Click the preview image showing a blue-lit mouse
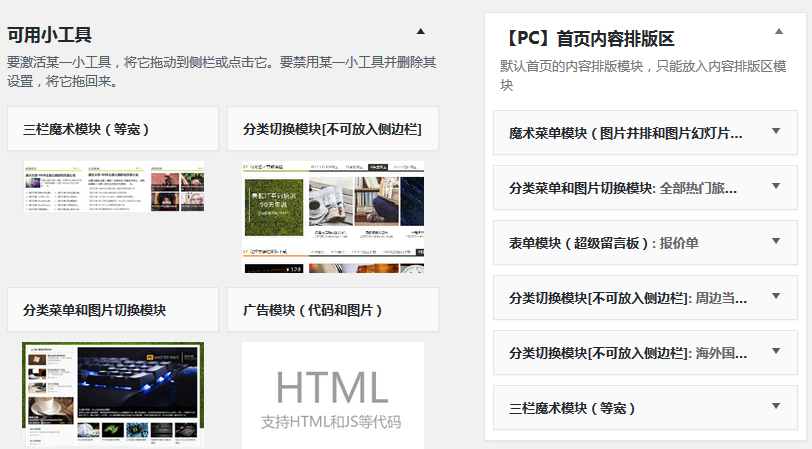 tap(113, 393)
